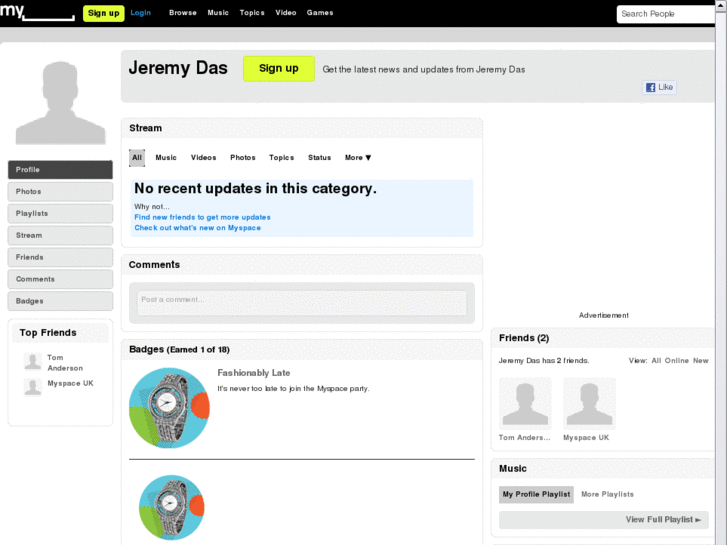
Task: Open Myspace UK thumbnail in Friends panel
Action: [x=589, y=403]
